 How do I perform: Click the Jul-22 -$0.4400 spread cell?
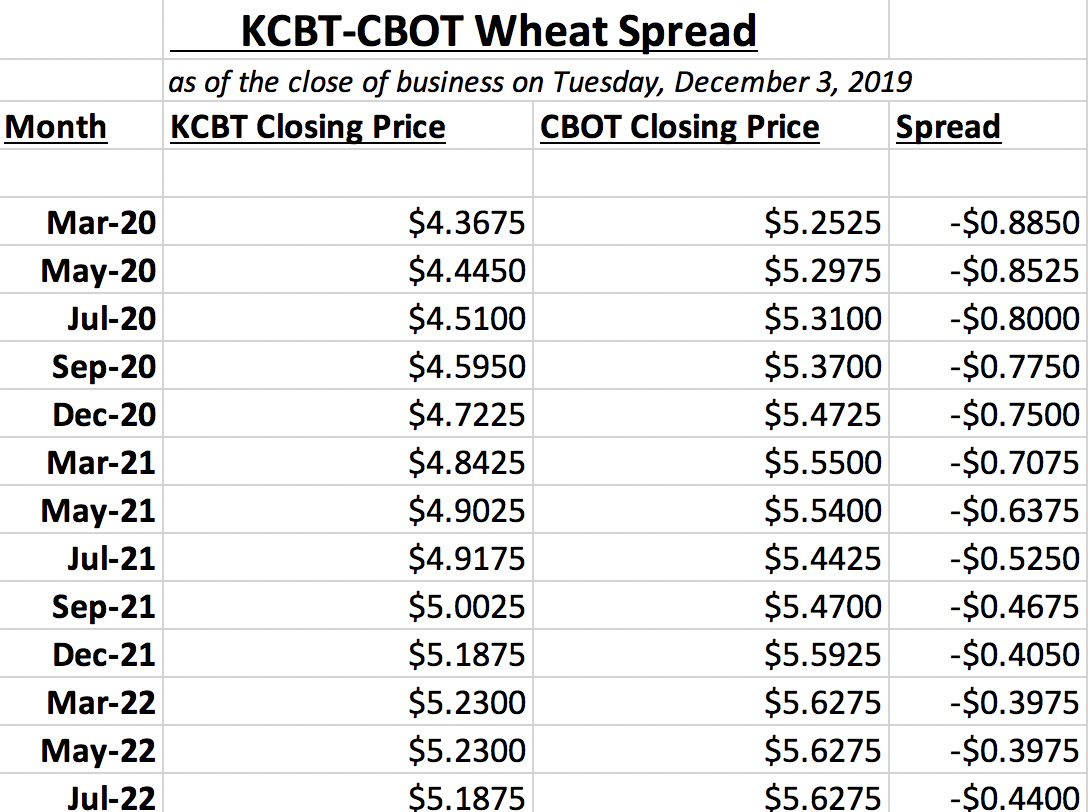pos(988,793)
